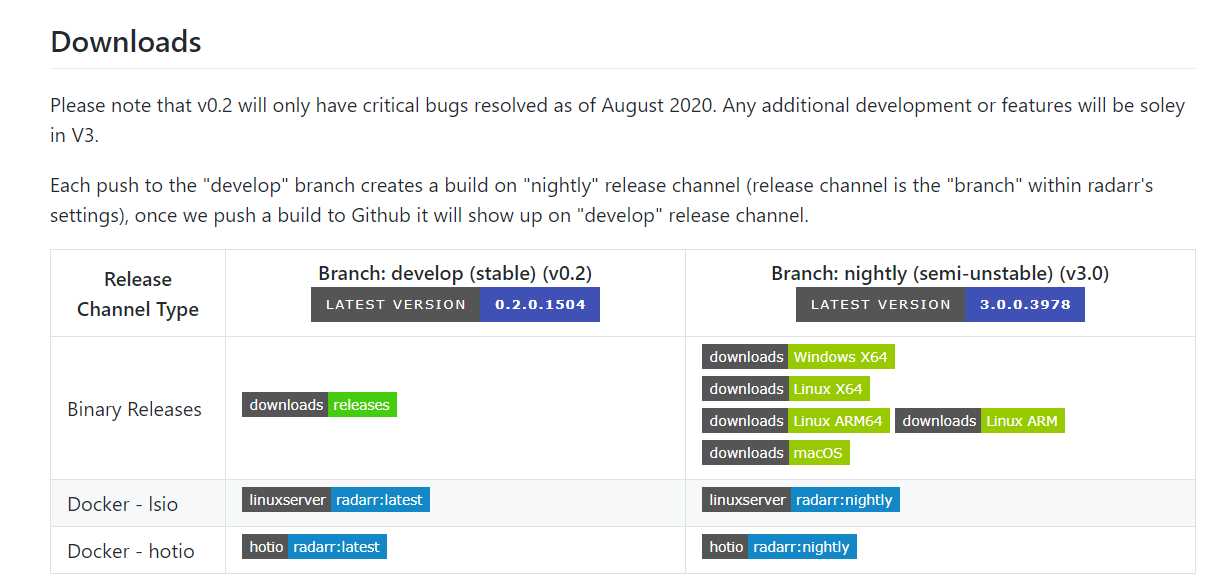1222x586 pixels.
Task: Click the Binary Releases row header
Action: 133,409
